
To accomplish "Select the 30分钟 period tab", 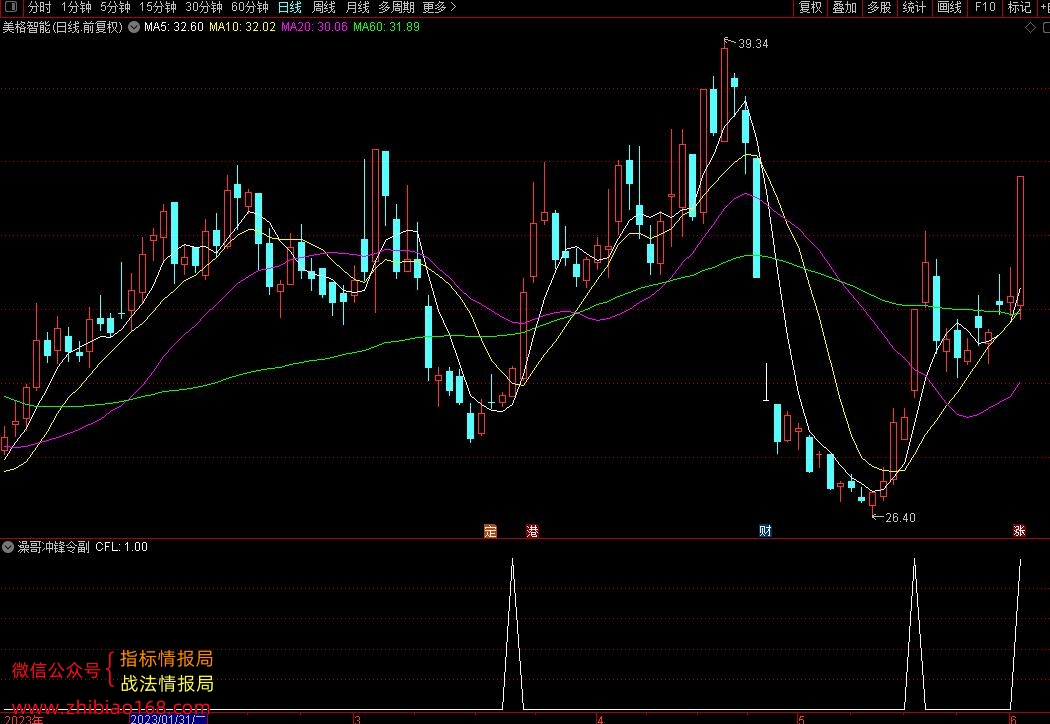I will (204, 7).
